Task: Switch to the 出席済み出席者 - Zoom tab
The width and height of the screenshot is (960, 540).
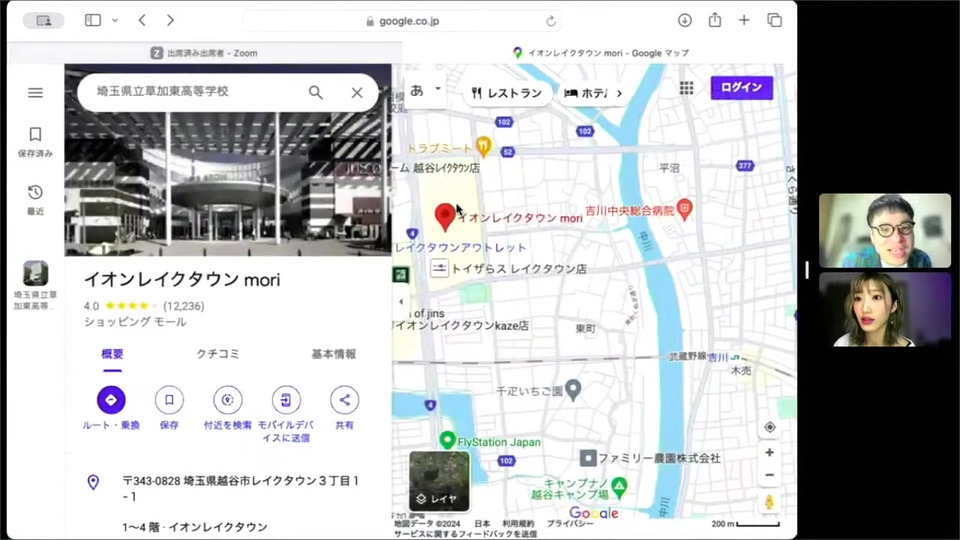Action: (x=204, y=53)
